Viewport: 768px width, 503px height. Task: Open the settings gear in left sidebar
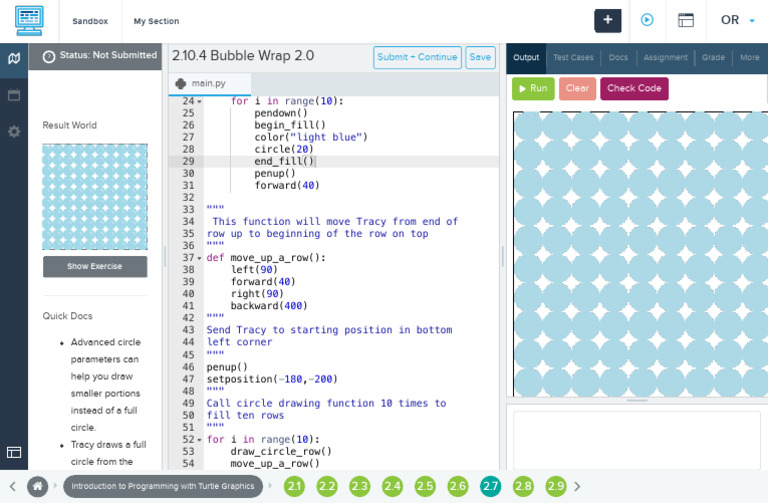[14, 131]
